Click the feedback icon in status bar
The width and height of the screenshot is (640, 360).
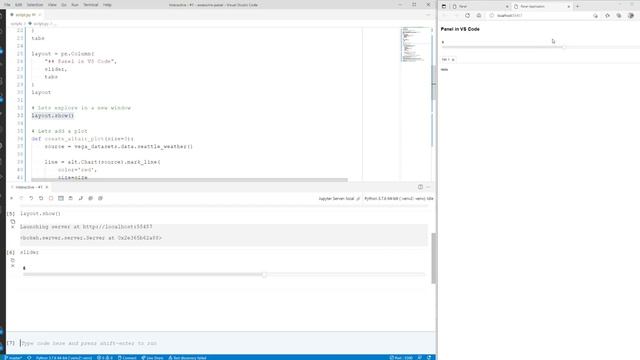420,358
